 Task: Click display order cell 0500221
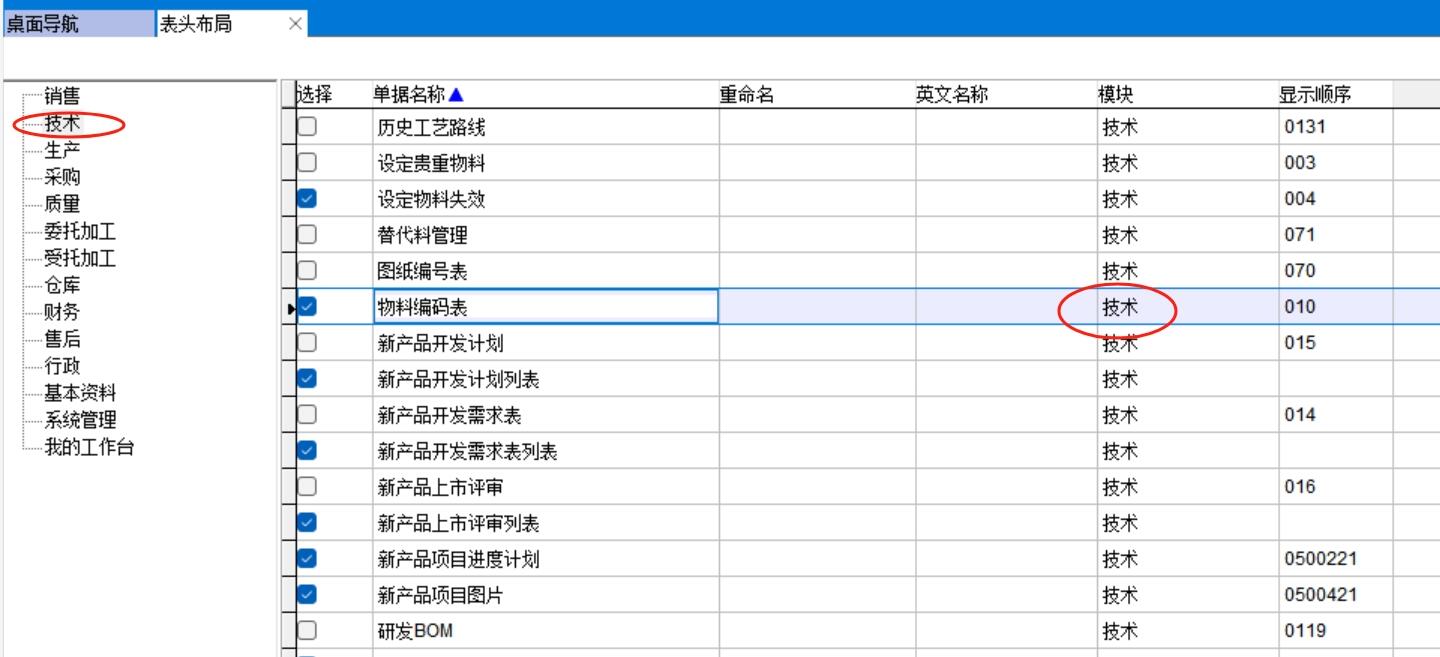pyautogui.click(x=1320, y=559)
